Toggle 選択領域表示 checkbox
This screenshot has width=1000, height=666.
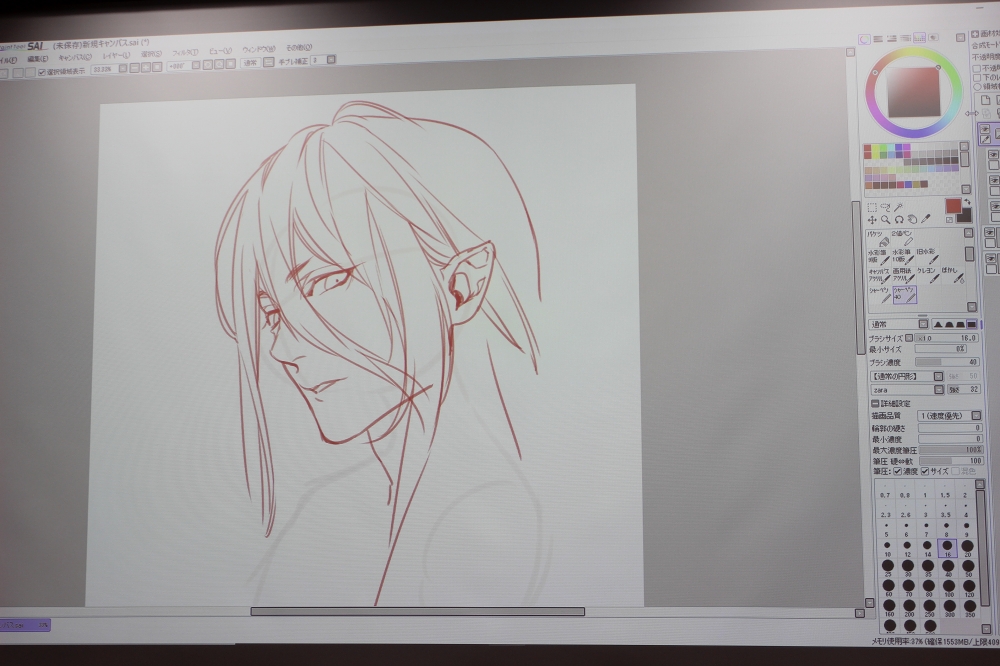[x=42, y=72]
